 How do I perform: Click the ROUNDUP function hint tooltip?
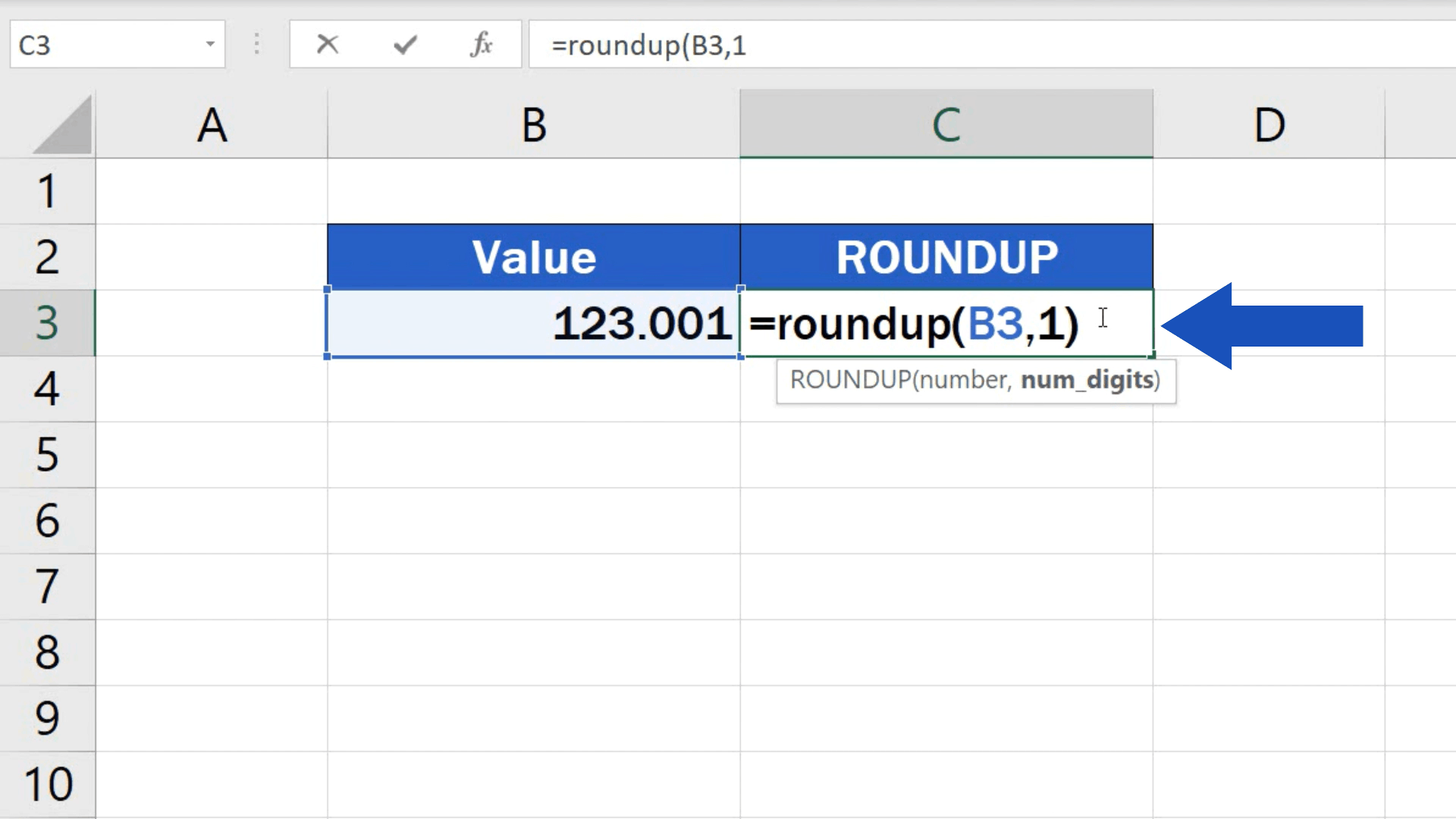pos(974,380)
